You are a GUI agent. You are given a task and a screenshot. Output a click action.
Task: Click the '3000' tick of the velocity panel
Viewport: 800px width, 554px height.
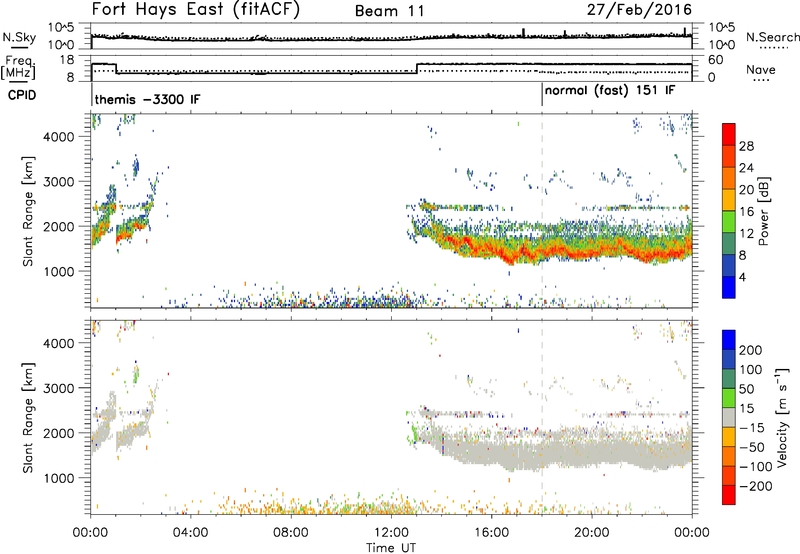click(x=58, y=388)
